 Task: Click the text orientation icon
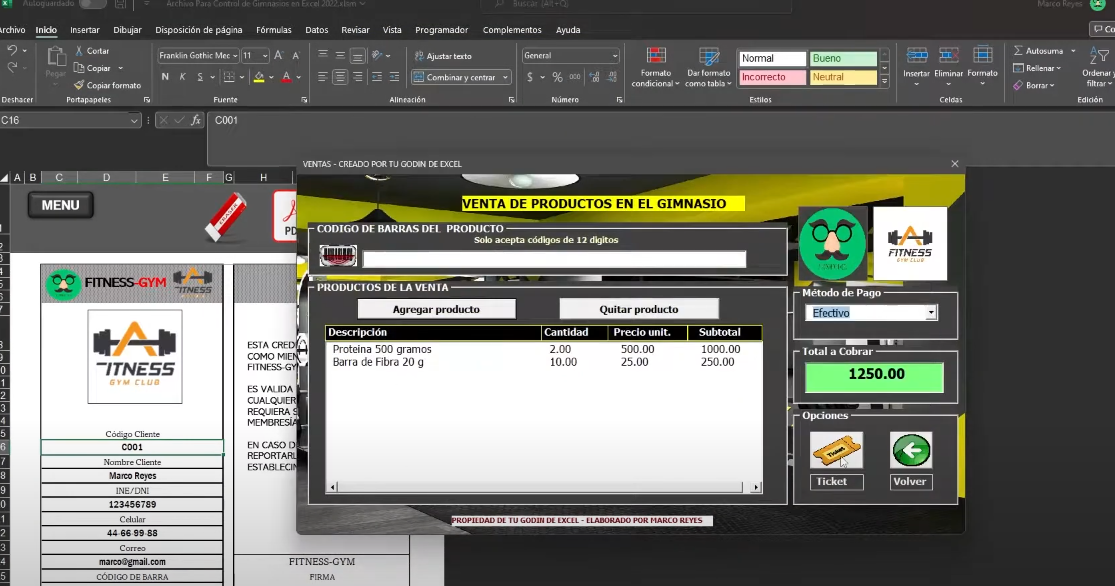378,55
